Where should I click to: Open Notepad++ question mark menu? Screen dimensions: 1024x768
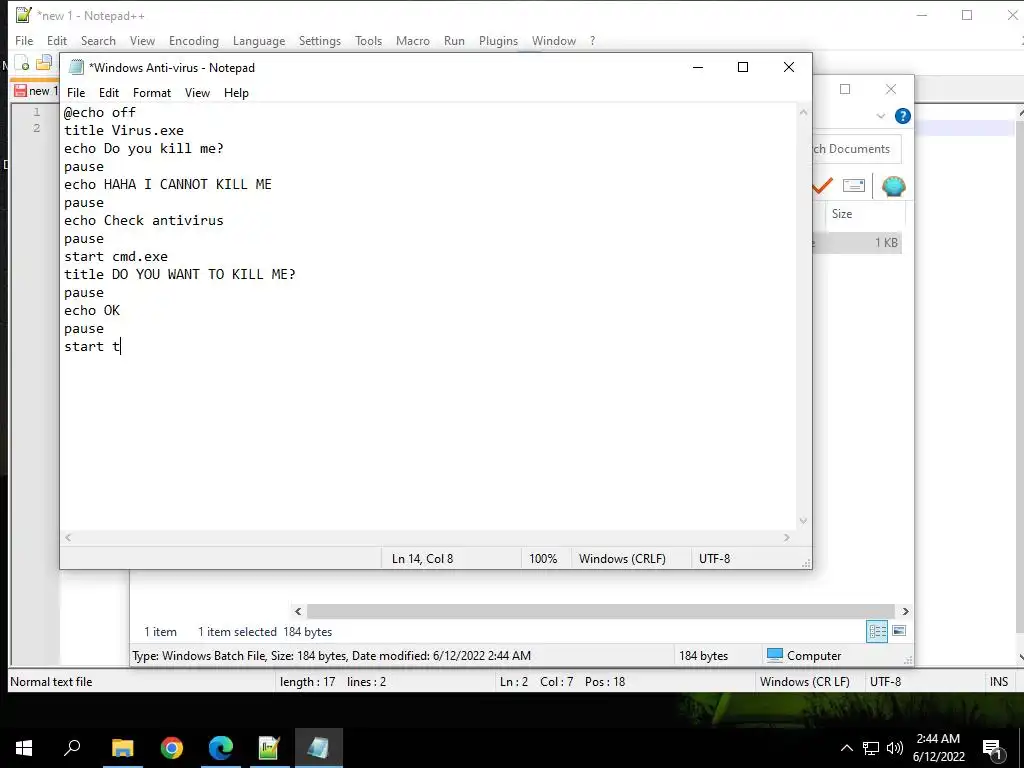click(592, 40)
